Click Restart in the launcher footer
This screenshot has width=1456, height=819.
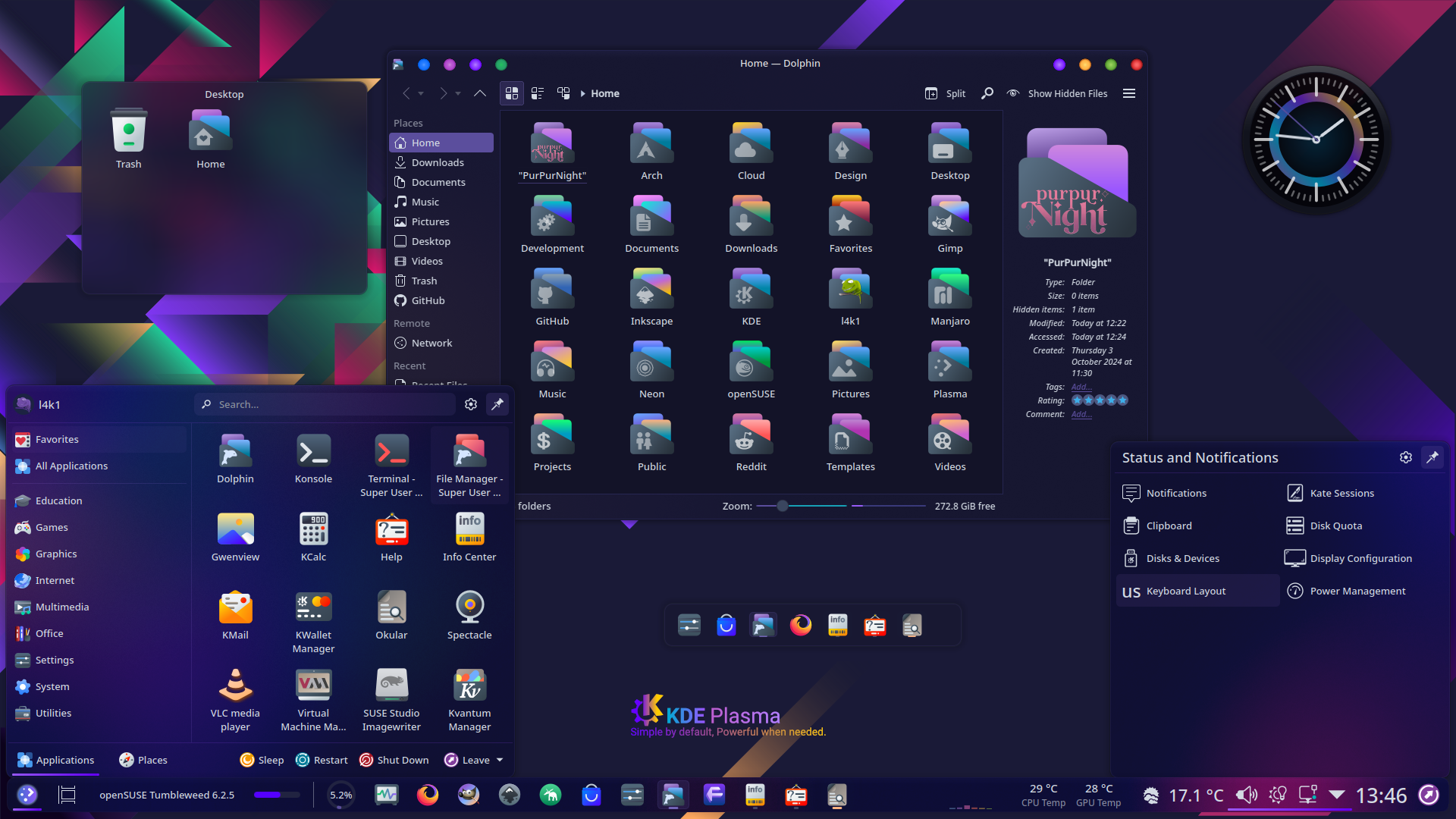tap(322, 760)
